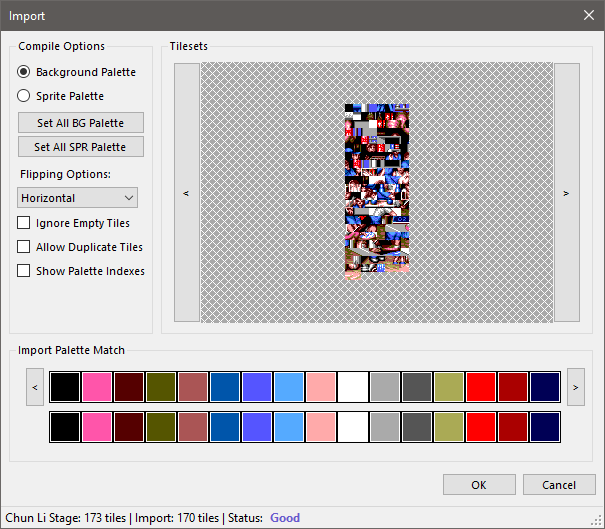Click the 'Chun Li Stage: 173 tiles' status text
The image size is (605, 529).
[66, 517]
